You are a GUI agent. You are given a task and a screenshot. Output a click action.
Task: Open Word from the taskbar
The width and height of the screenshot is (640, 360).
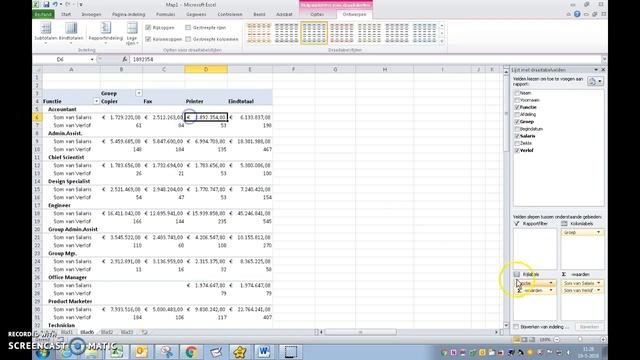[x=264, y=351]
